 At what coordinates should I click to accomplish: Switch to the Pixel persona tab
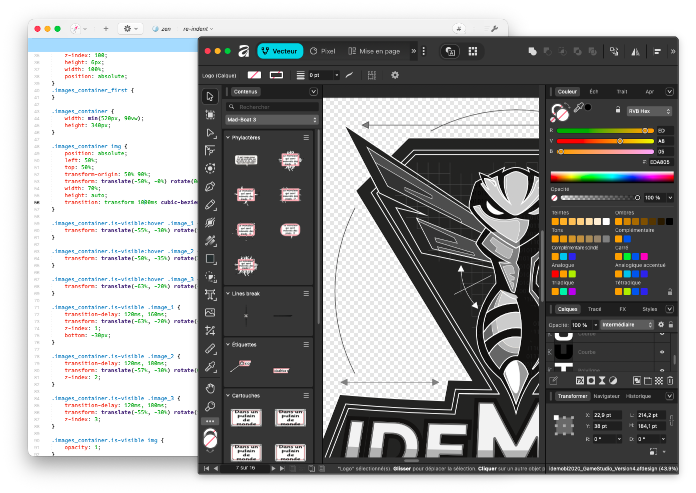tap(323, 51)
